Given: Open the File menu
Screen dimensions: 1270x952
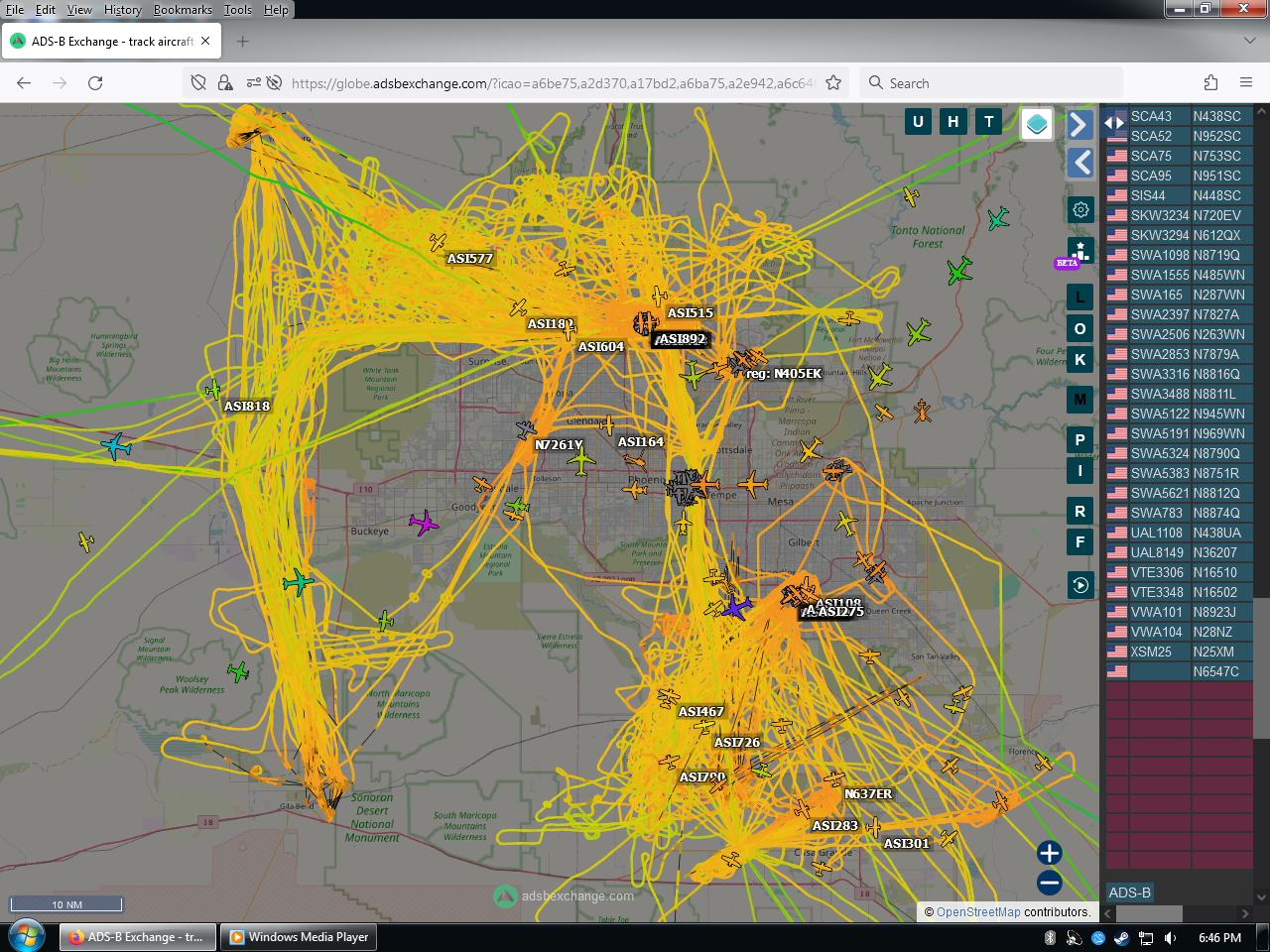Looking at the screenshot, I should [15, 10].
